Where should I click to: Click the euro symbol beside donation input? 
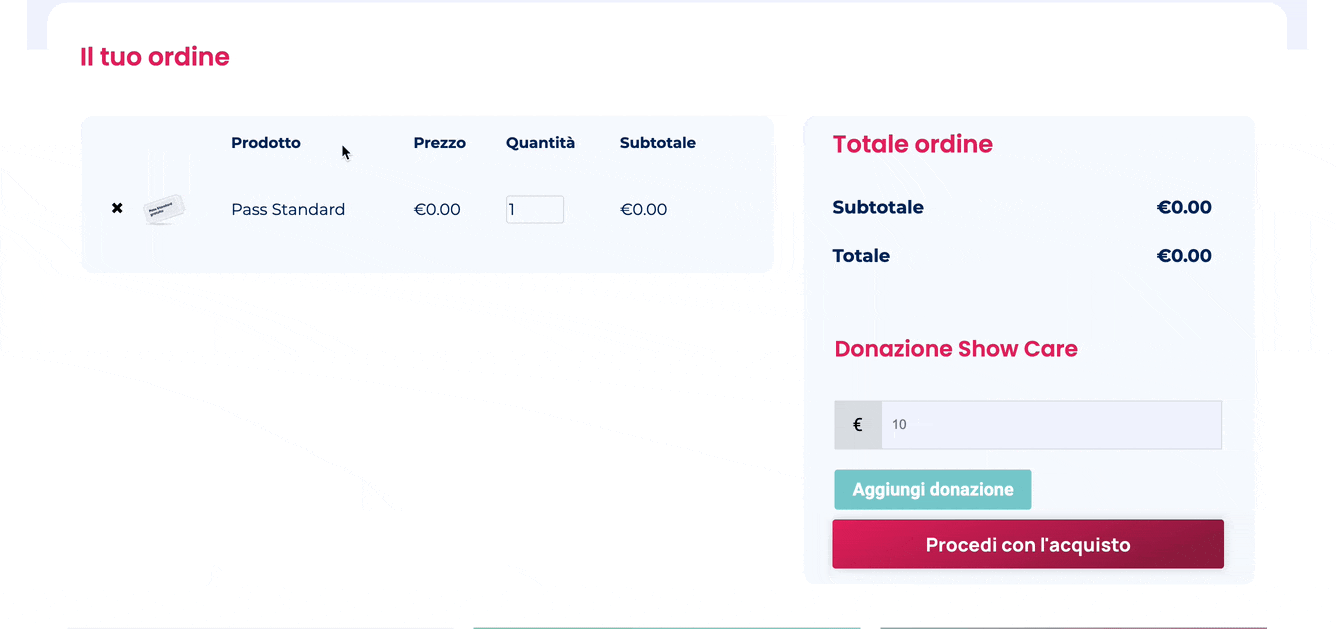(858, 425)
